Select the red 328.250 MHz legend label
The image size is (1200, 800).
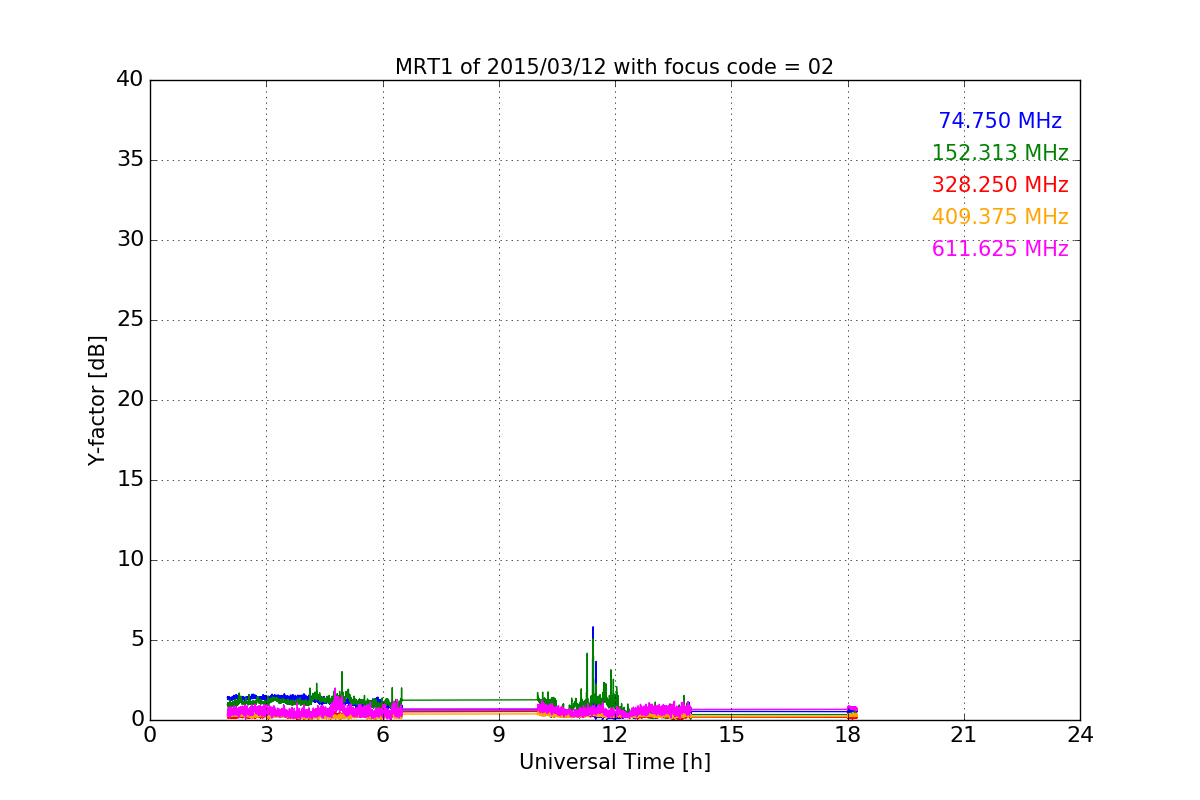[x=1000, y=185]
